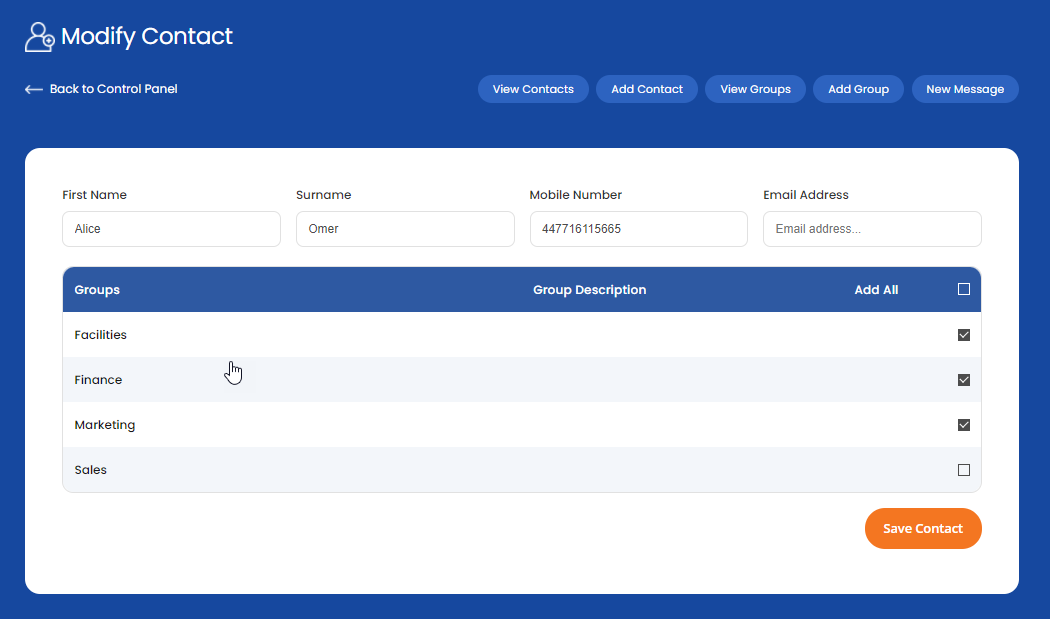Viewport: 1050px width, 619px height.
Task: Tick the Add All checkbox
Action: [x=964, y=290]
